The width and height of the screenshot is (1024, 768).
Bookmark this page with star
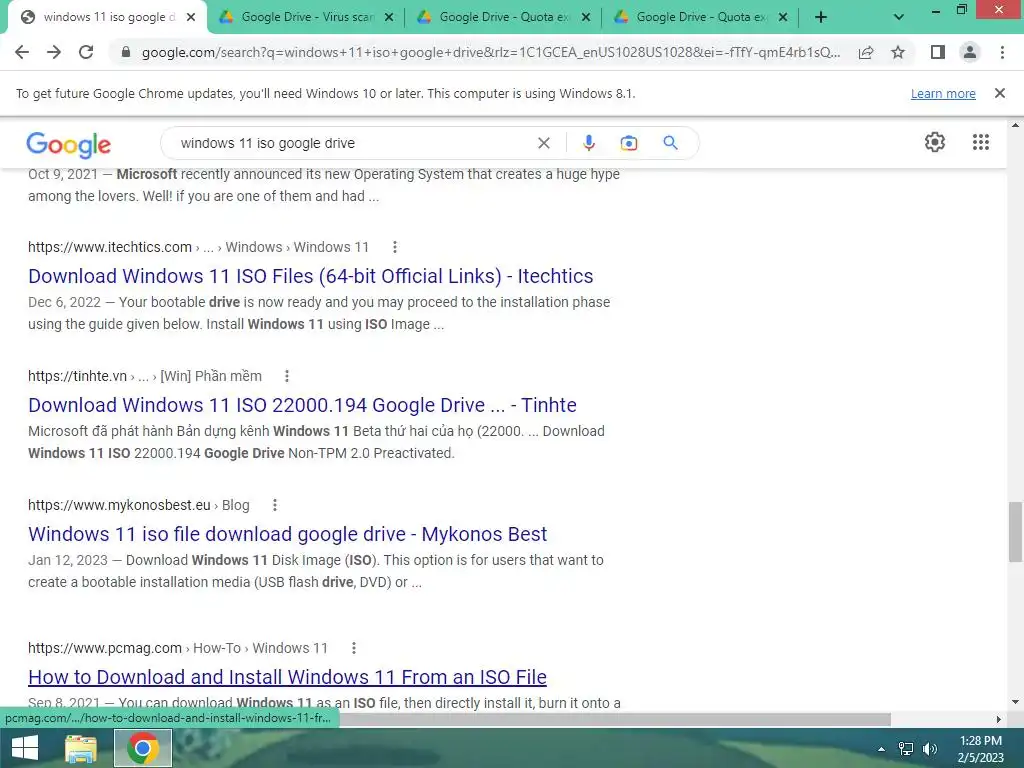[x=898, y=52]
